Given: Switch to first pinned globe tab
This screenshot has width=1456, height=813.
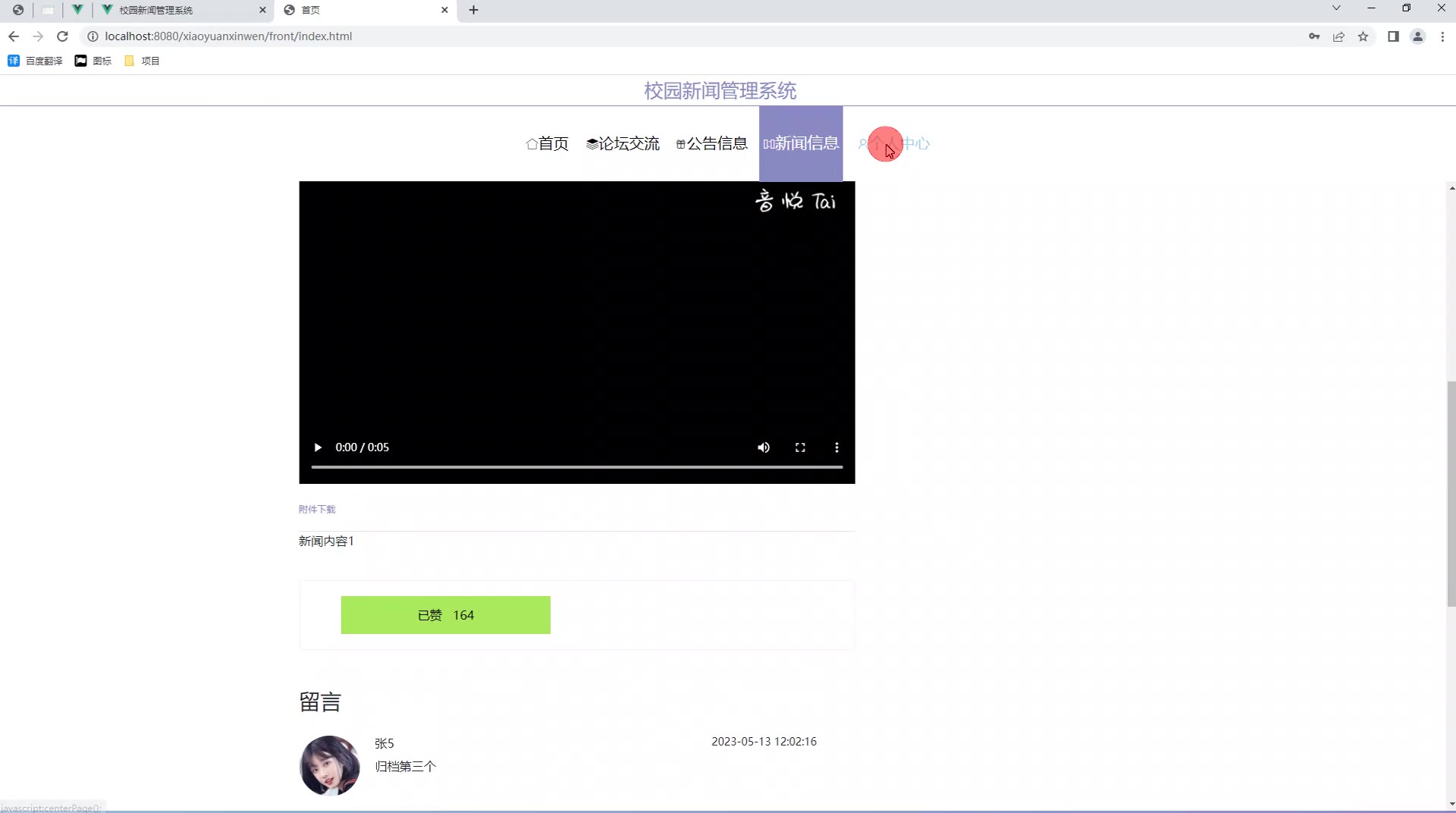Looking at the screenshot, I should click(x=17, y=10).
